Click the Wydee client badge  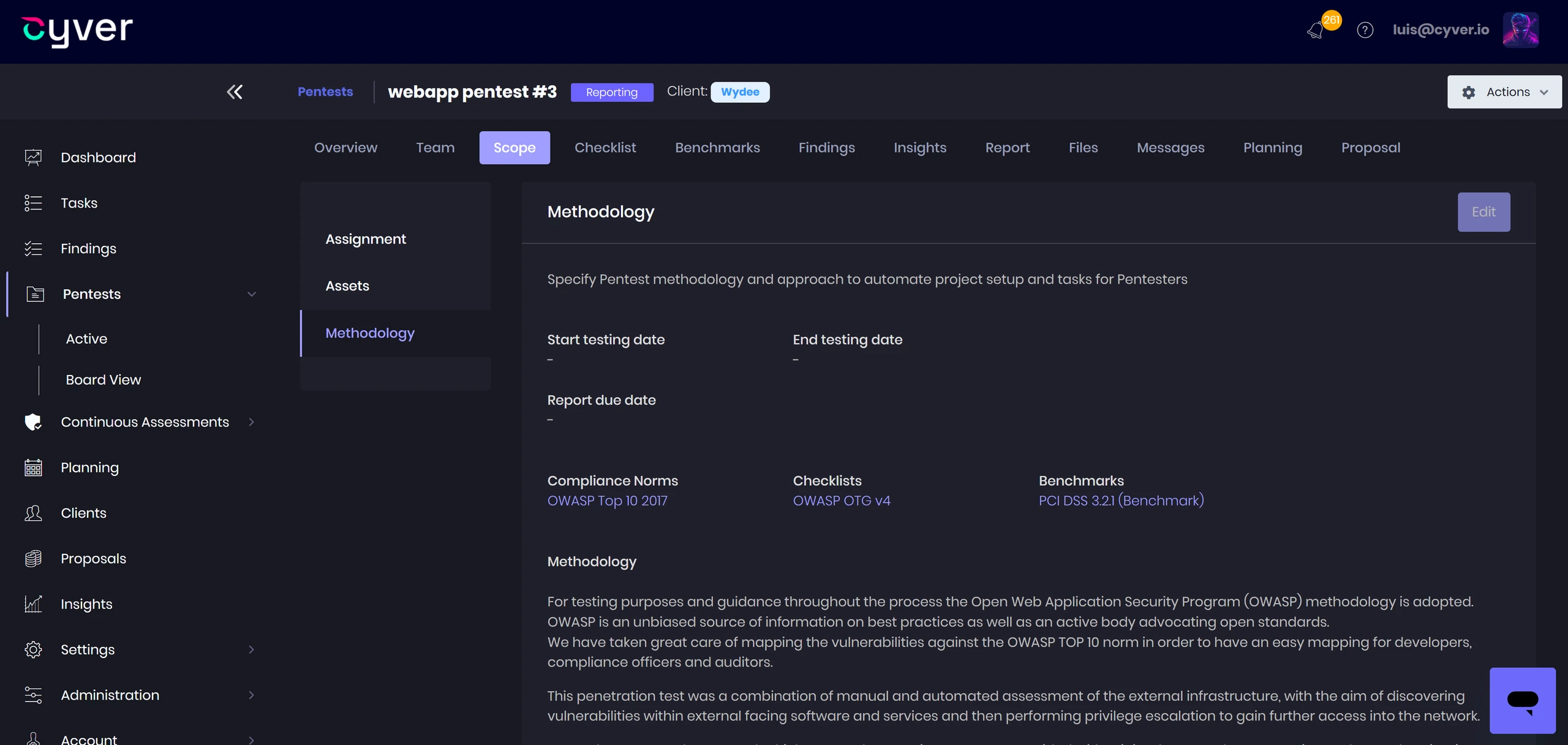(x=740, y=92)
